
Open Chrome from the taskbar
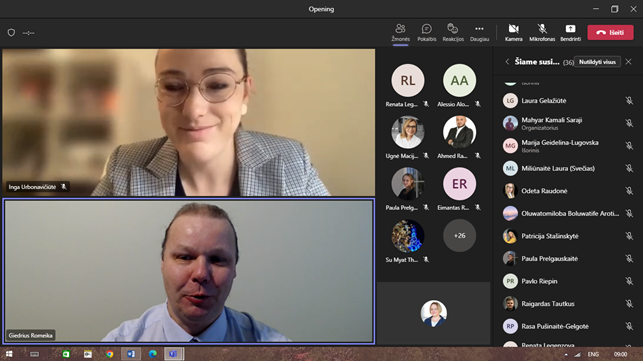click(109, 354)
